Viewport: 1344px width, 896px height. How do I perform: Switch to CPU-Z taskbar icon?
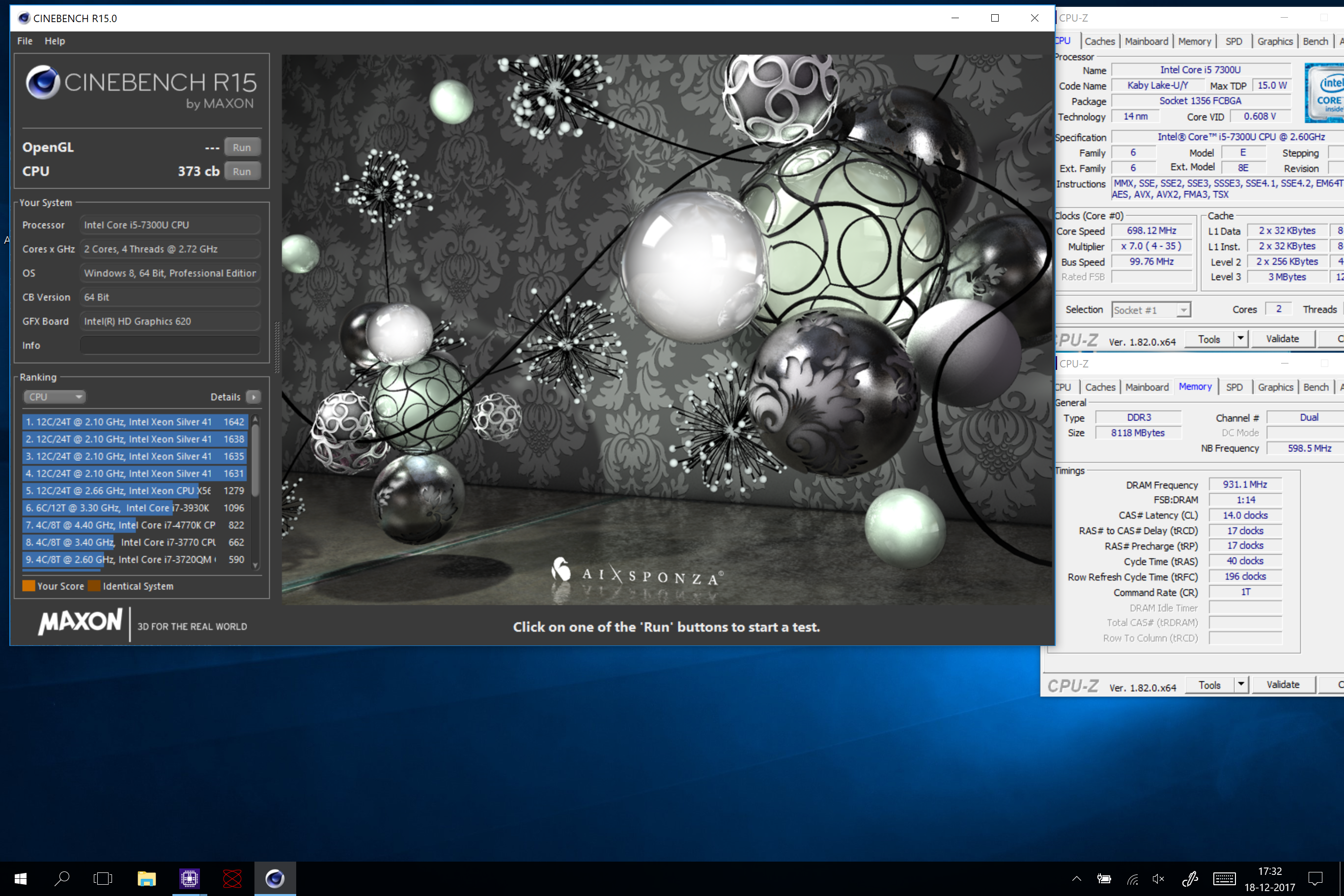coord(189,878)
